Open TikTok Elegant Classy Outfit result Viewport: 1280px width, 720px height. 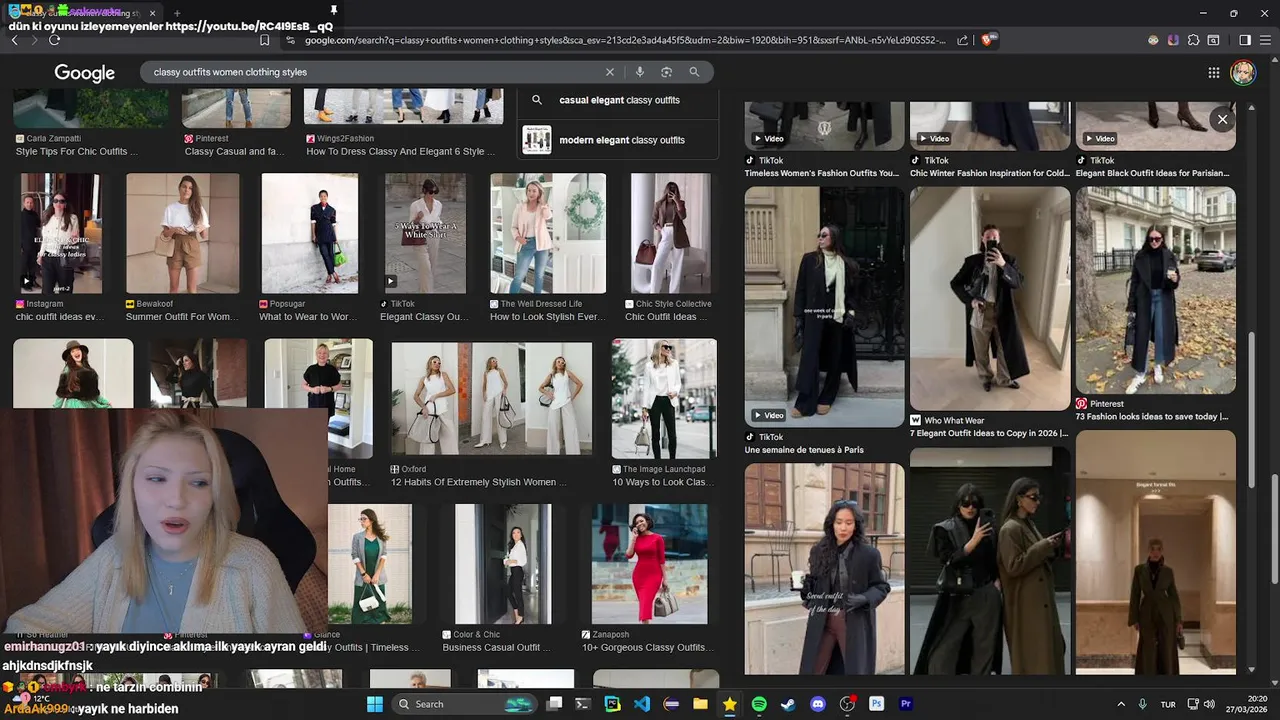[x=425, y=233]
